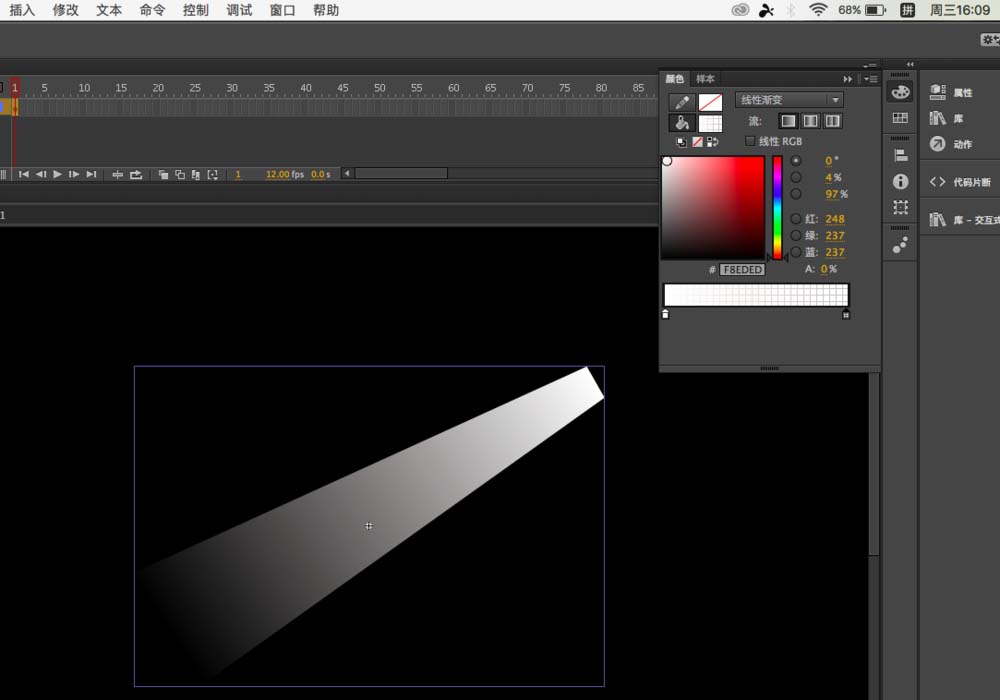Click the swap colors icon

[713, 142]
